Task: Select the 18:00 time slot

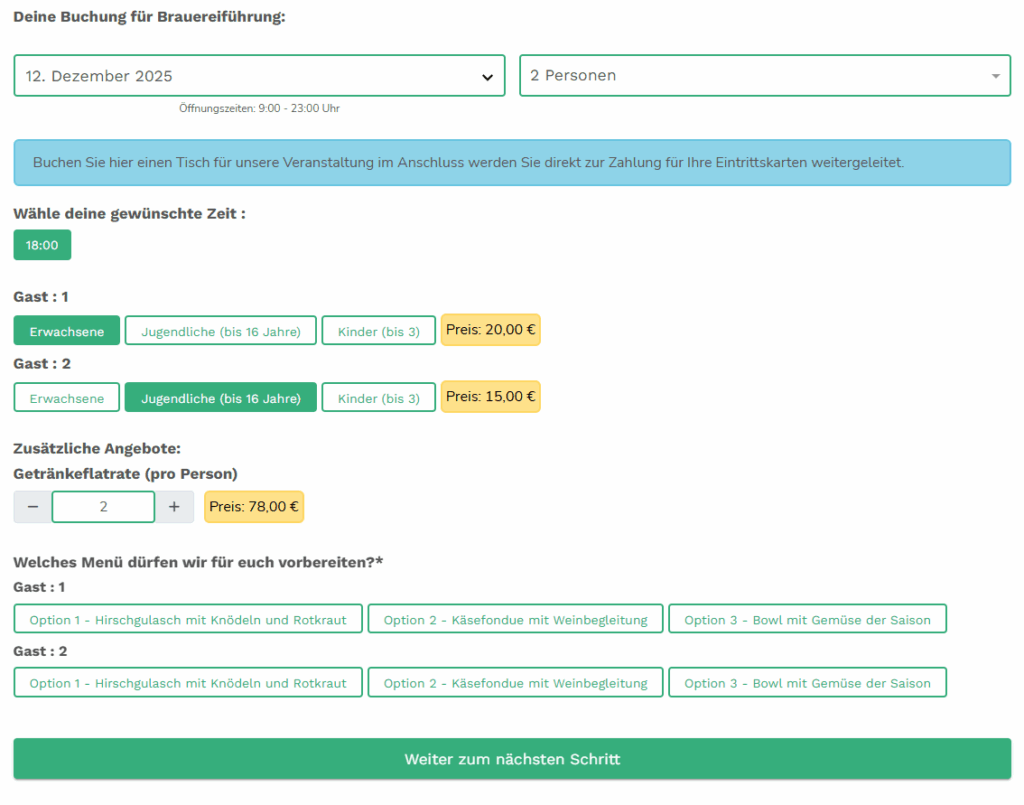Action: click(42, 245)
